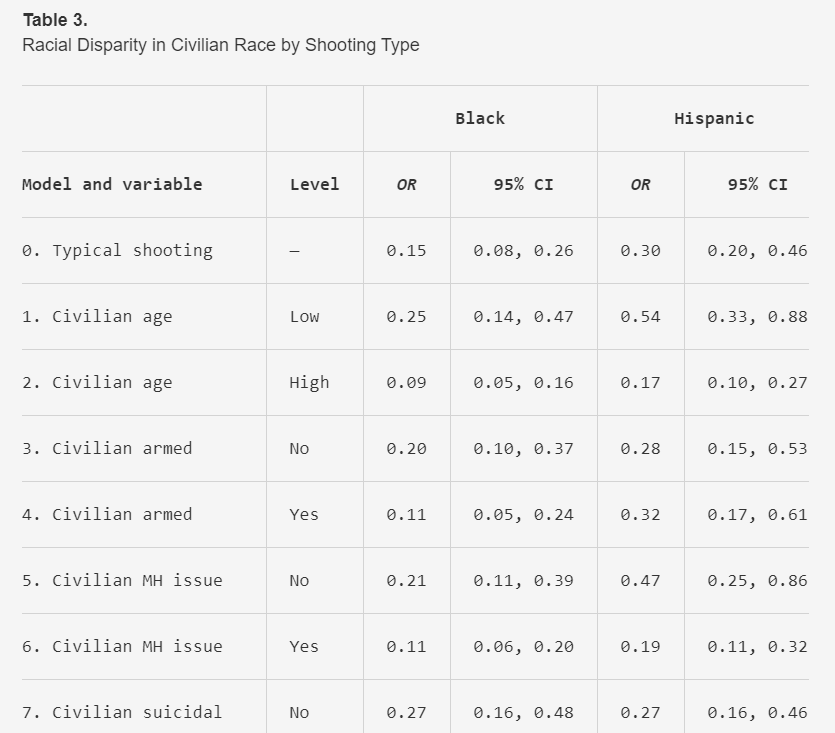This screenshot has width=835, height=733.
Task: Click the OR header under Black
Action: pos(406,184)
